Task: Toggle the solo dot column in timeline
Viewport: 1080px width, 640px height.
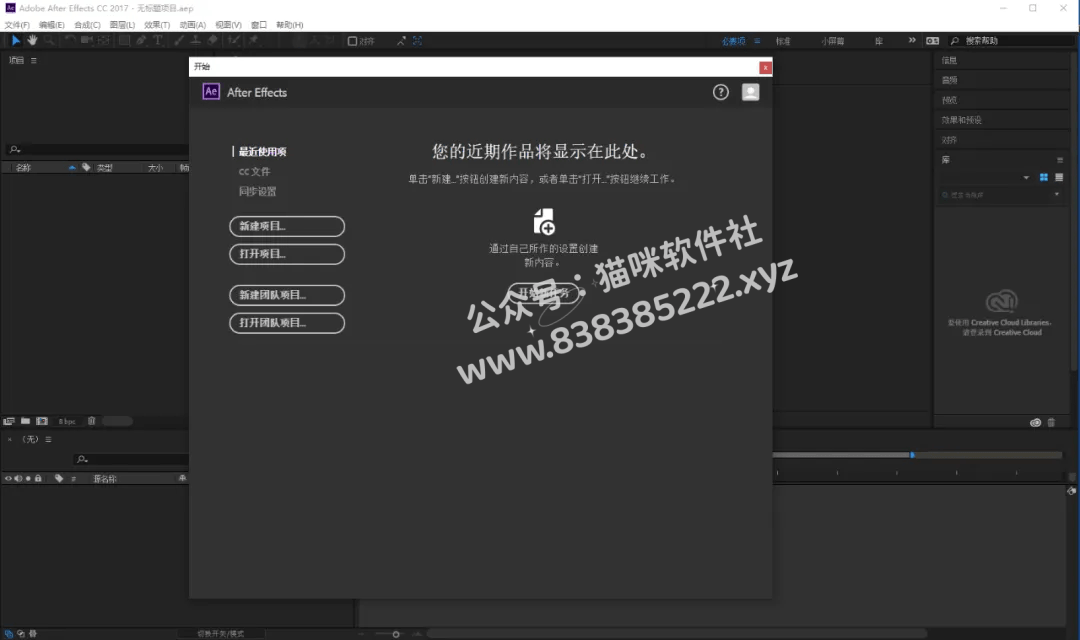Action: click(28, 478)
